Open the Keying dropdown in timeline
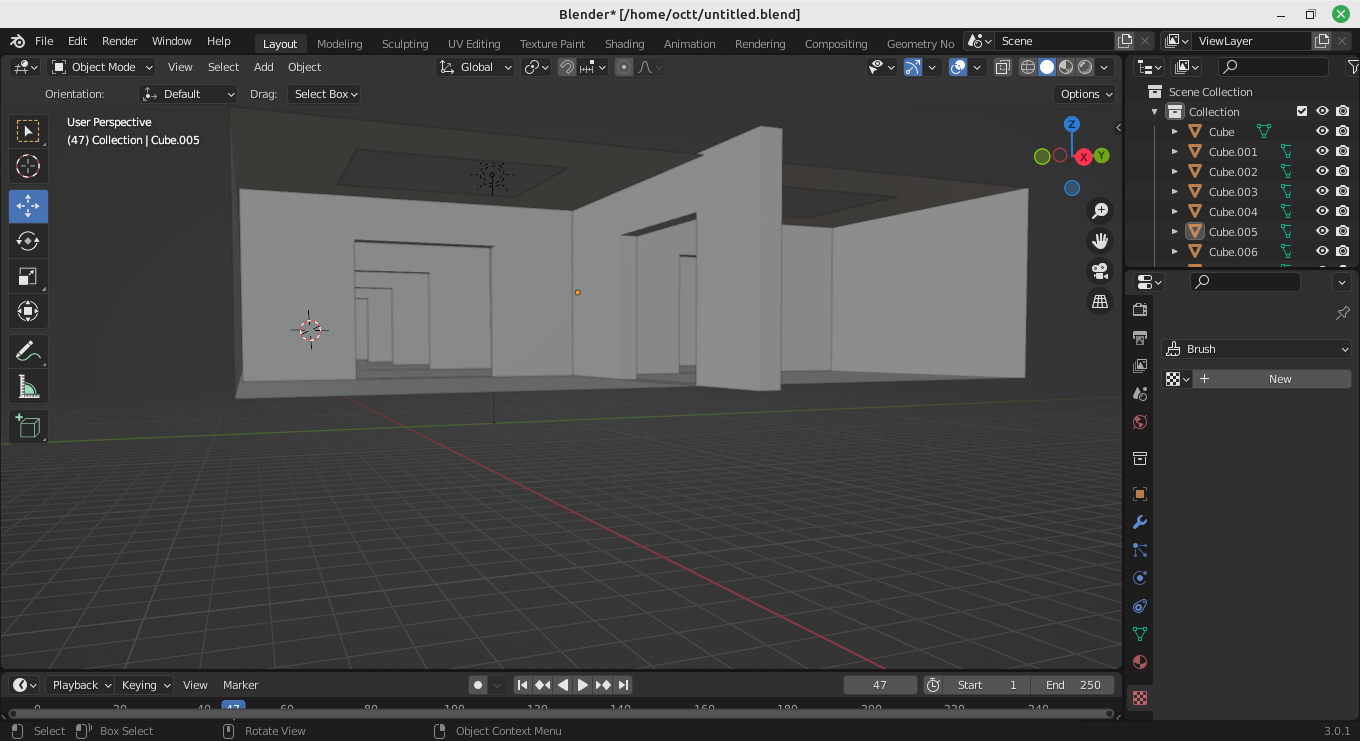Viewport: 1360px width, 741px height. click(146, 685)
